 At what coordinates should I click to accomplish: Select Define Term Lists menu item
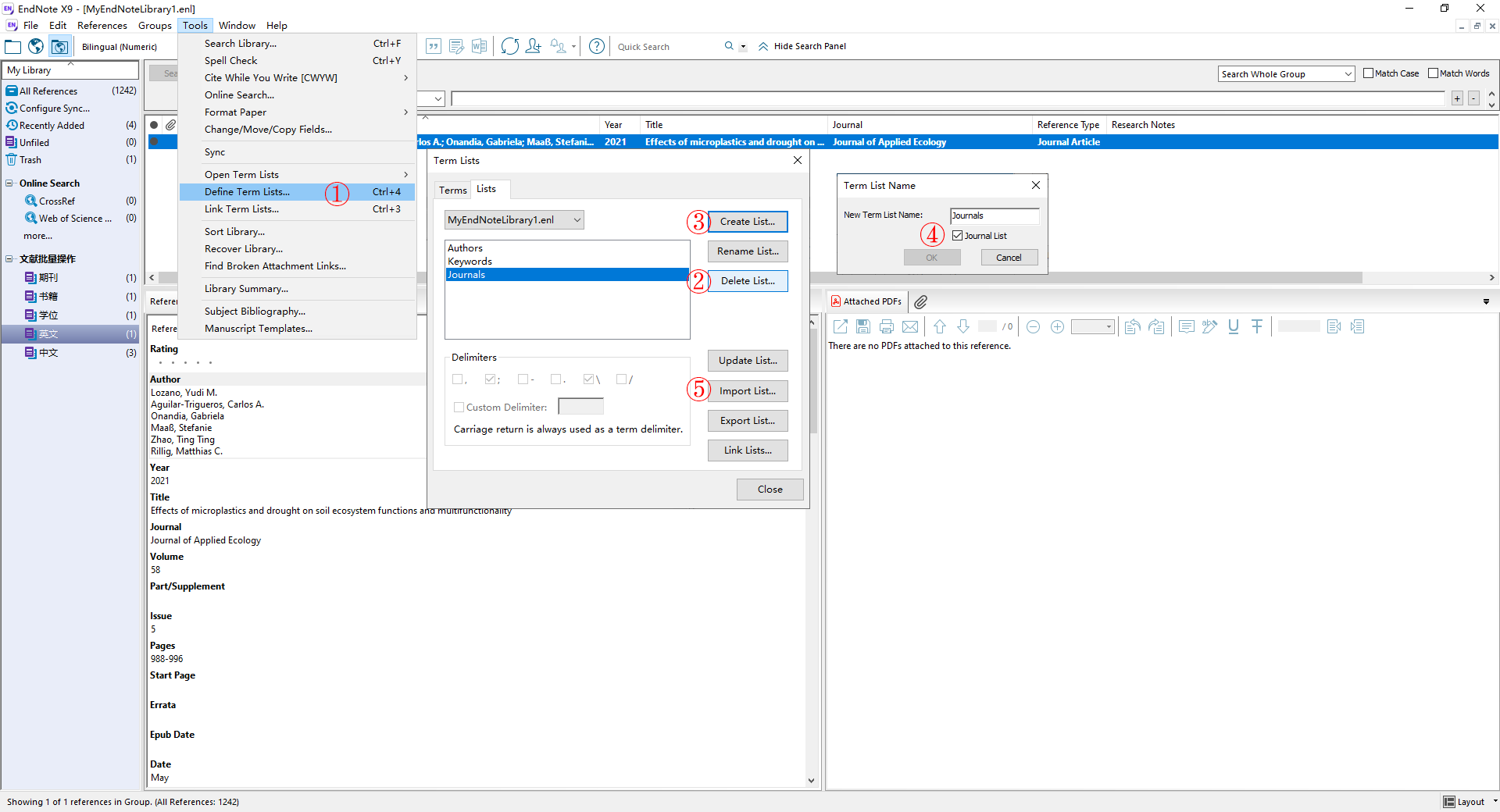point(297,192)
